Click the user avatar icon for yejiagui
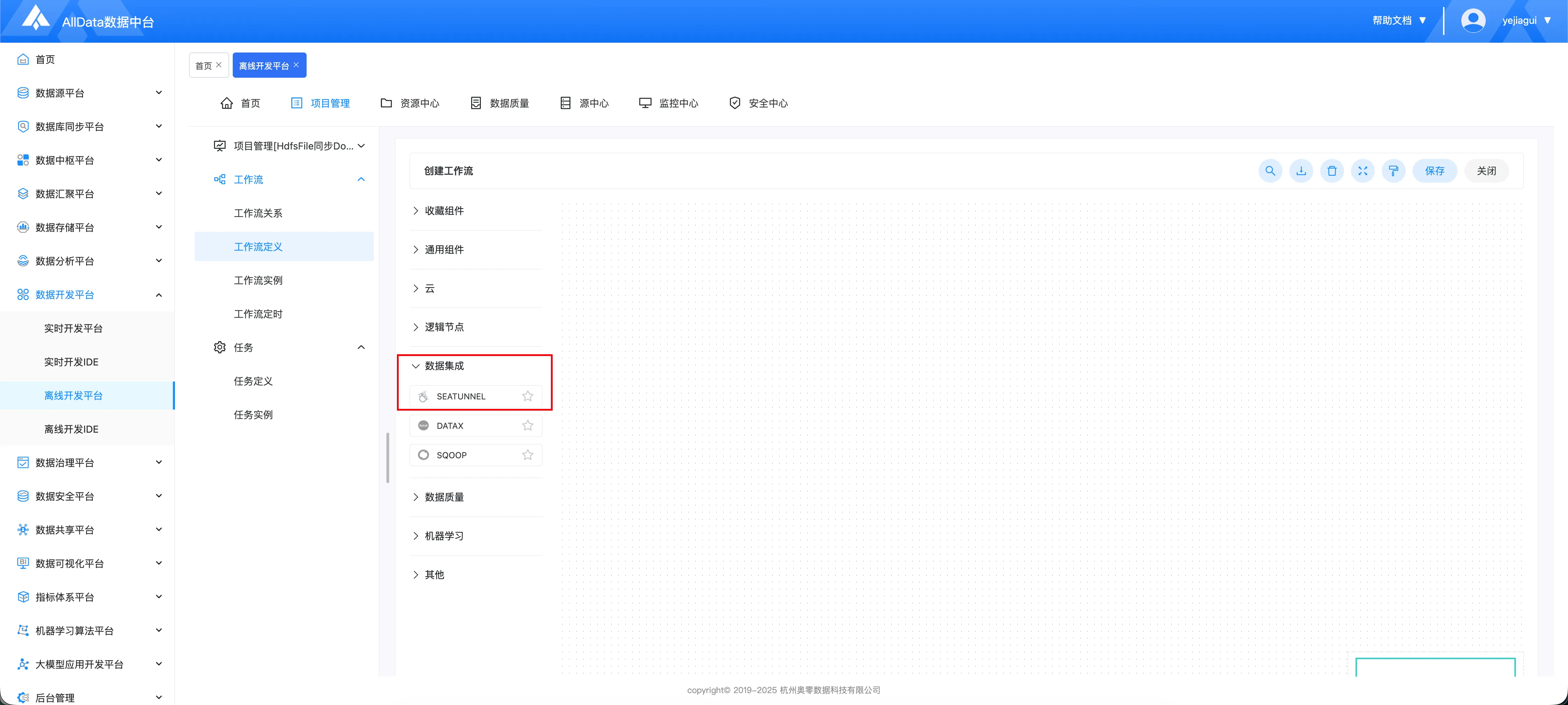The width and height of the screenshot is (1568, 705). coord(1472,21)
